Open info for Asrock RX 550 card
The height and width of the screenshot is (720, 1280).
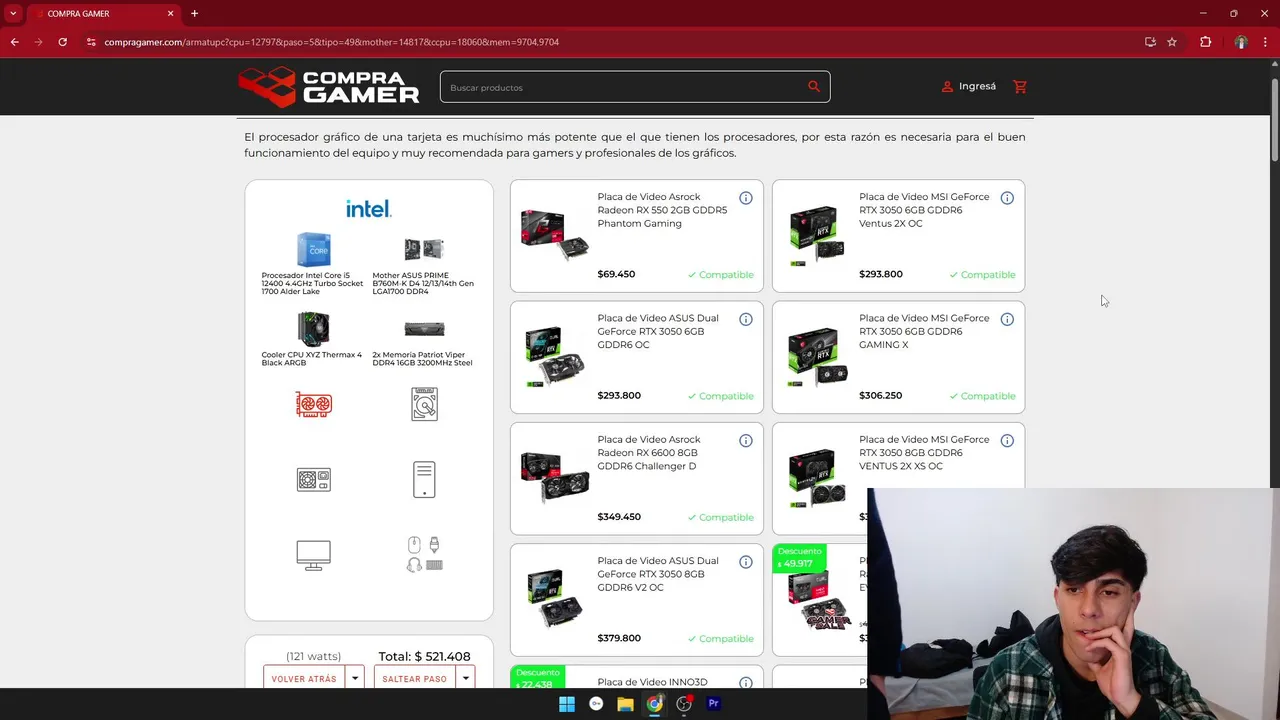pyautogui.click(x=746, y=198)
